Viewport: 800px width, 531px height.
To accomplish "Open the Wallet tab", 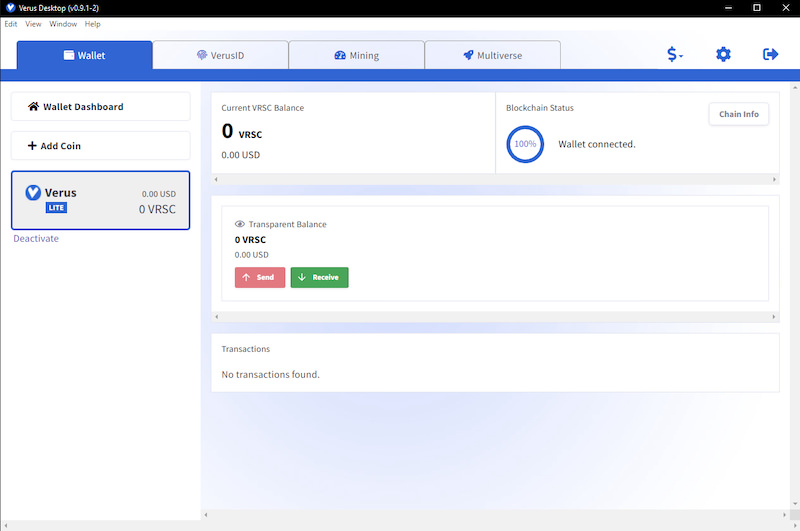I will [x=85, y=55].
